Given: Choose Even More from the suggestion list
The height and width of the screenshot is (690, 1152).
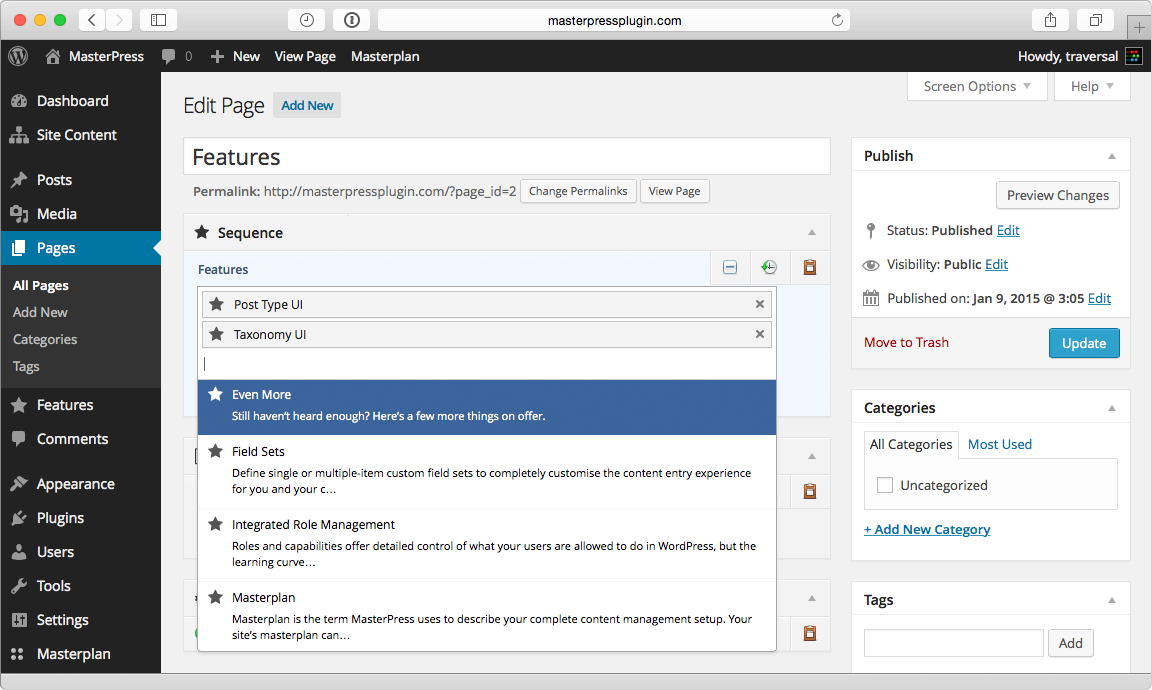Looking at the screenshot, I should pos(486,407).
